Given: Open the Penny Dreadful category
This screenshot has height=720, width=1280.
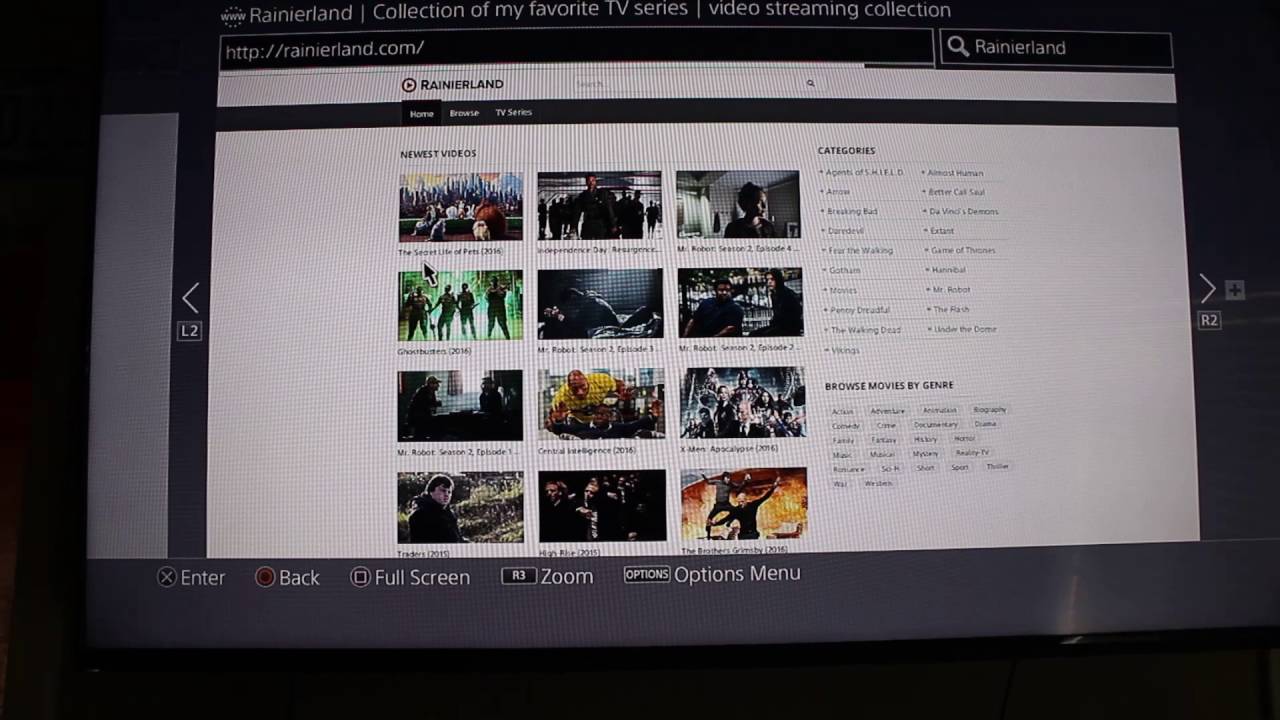Looking at the screenshot, I should [859, 310].
